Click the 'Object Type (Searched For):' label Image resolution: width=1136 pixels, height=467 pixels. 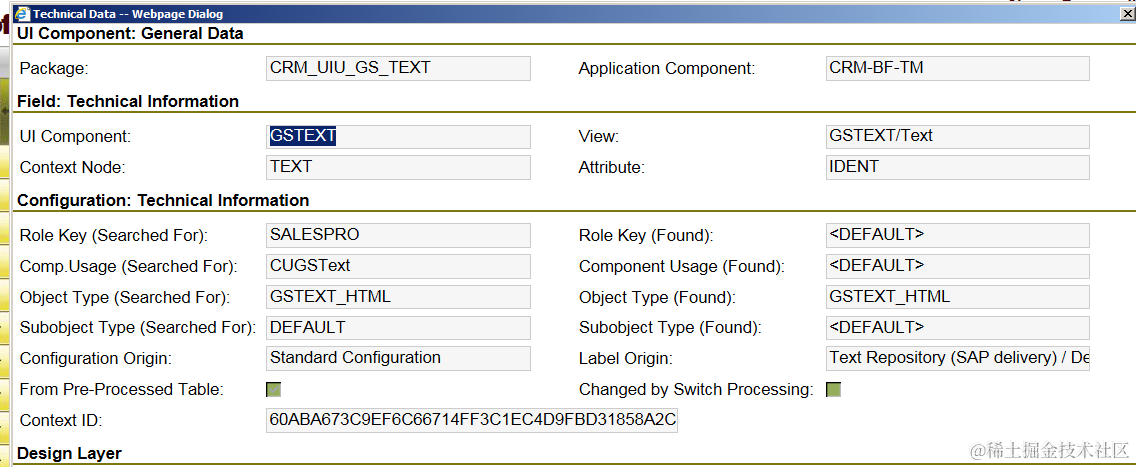125,298
